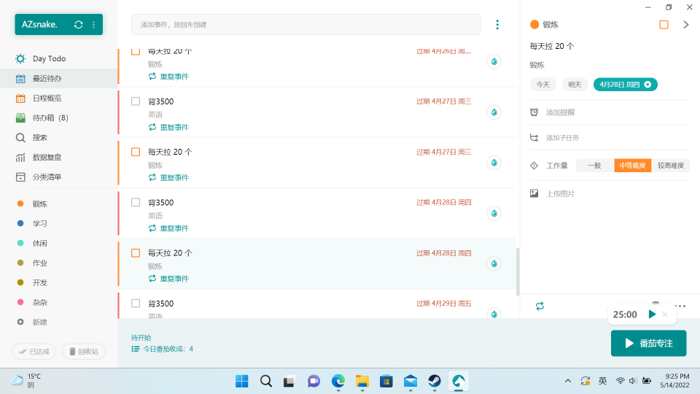Focus the 添加事件 input field

click(306, 25)
